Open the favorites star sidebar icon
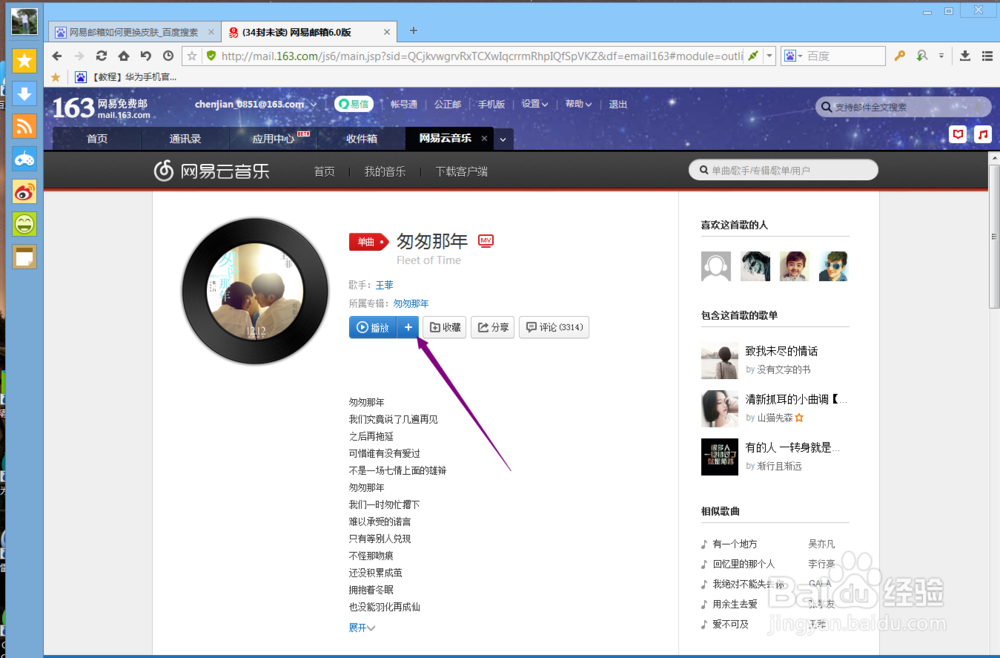 [24, 61]
